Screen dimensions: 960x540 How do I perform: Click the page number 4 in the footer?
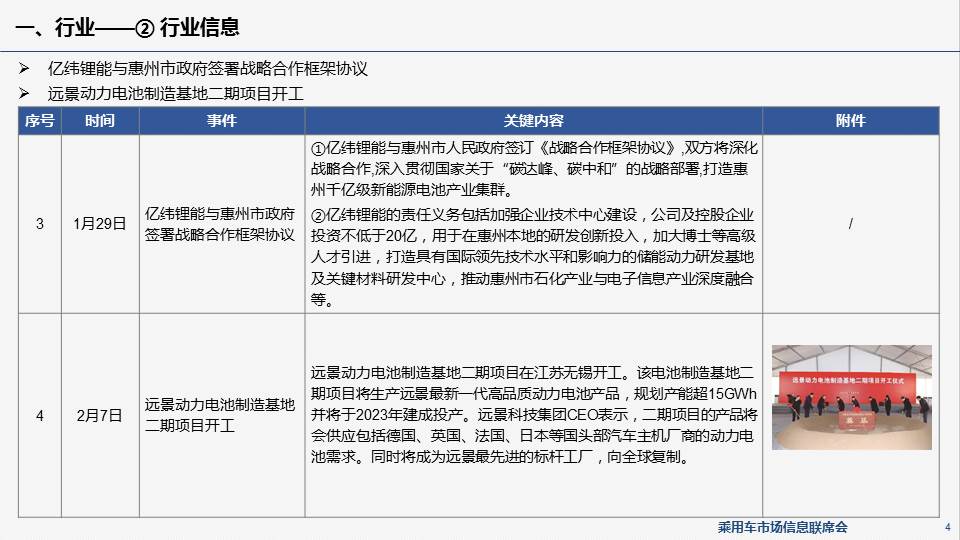(948, 527)
